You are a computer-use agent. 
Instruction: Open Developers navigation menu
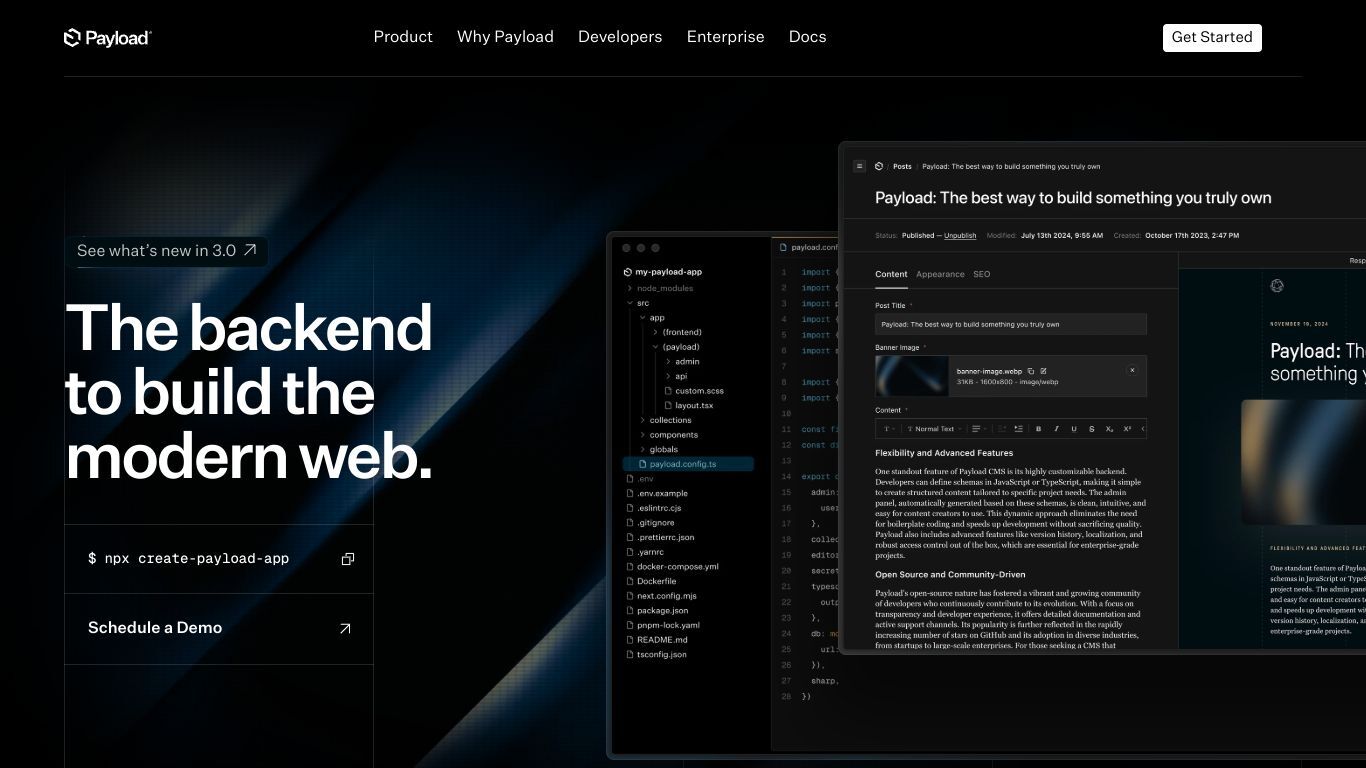pyautogui.click(x=620, y=37)
